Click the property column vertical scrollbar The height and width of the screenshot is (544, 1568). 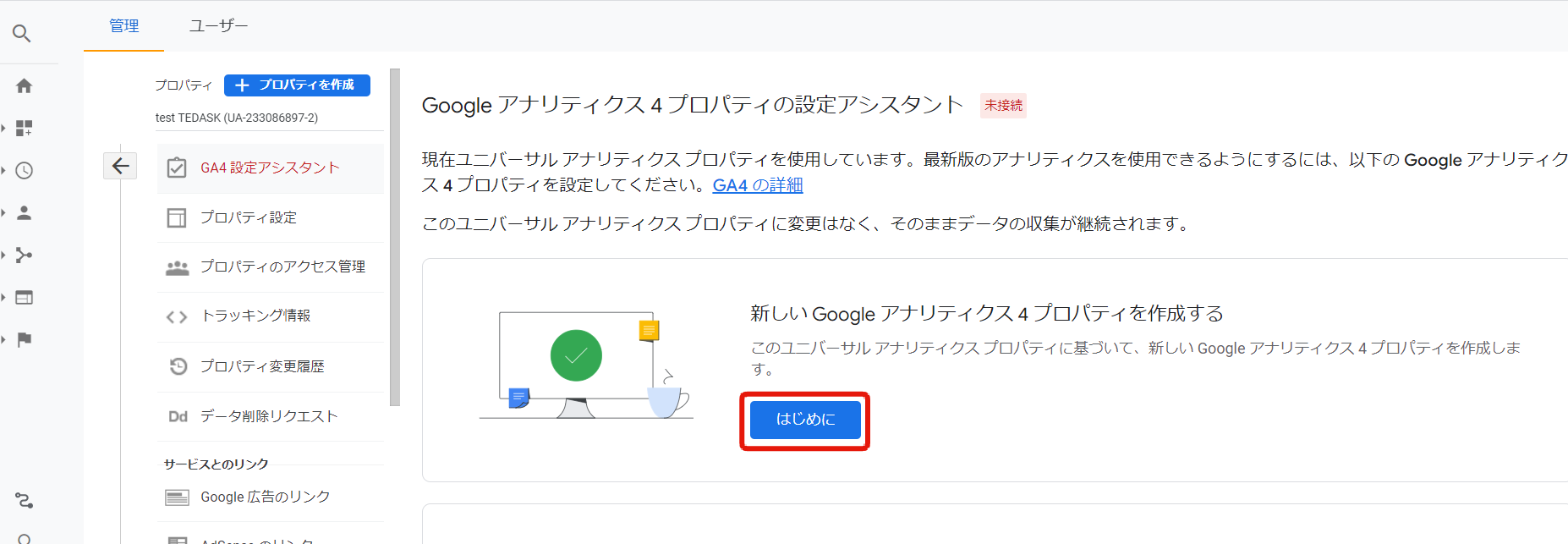coord(394,237)
